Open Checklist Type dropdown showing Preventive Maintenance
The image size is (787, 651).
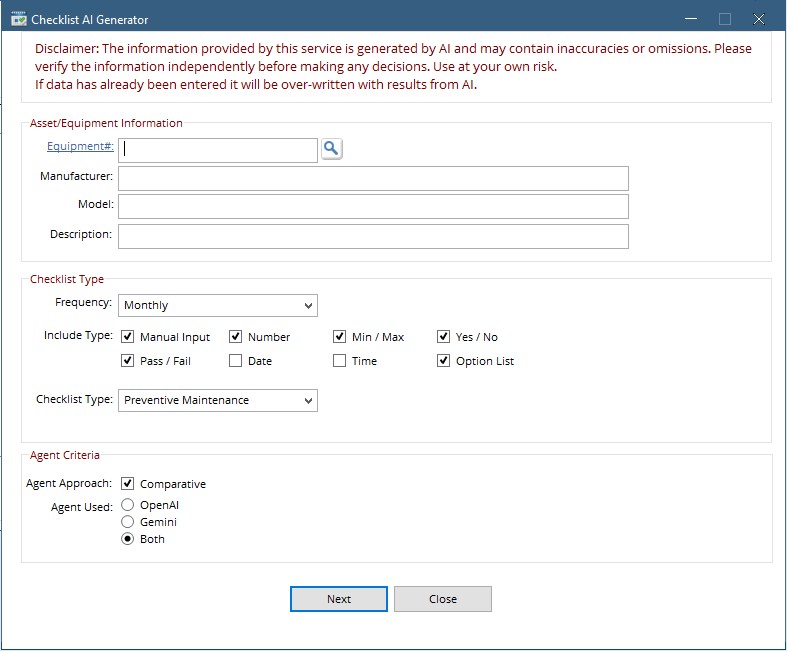tap(218, 400)
